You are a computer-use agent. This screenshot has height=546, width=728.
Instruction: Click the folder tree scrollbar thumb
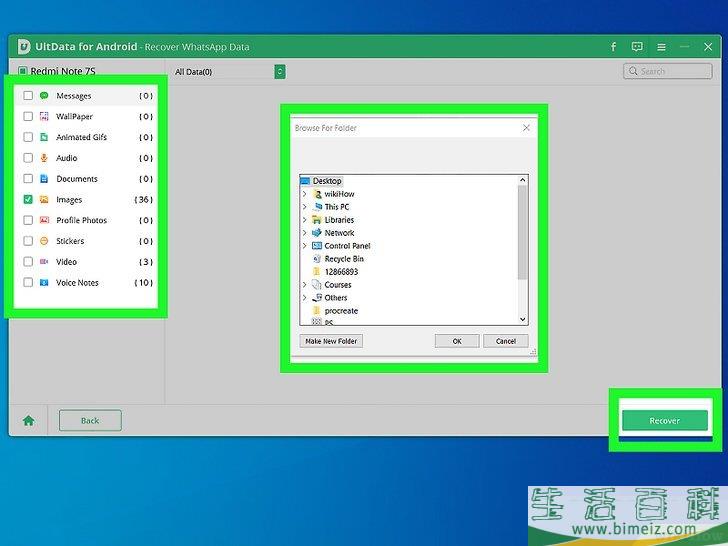(x=522, y=232)
